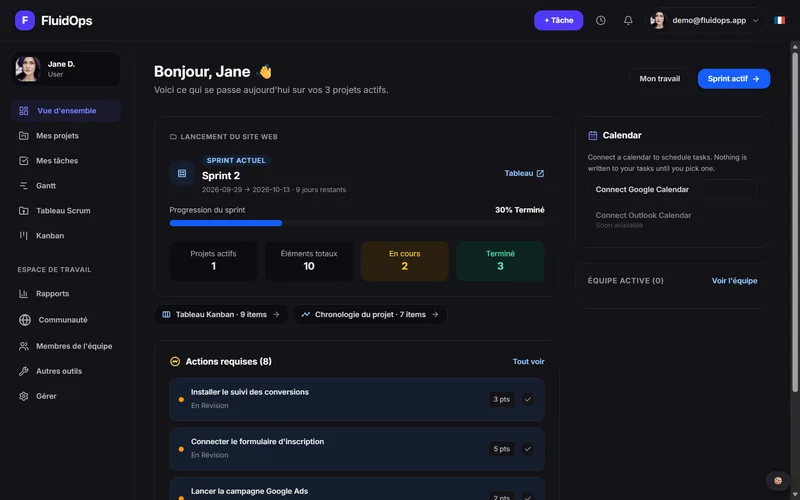Click the 30% Terminé label
The width and height of the screenshot is (800, 500).
click(x=519, y=210)
